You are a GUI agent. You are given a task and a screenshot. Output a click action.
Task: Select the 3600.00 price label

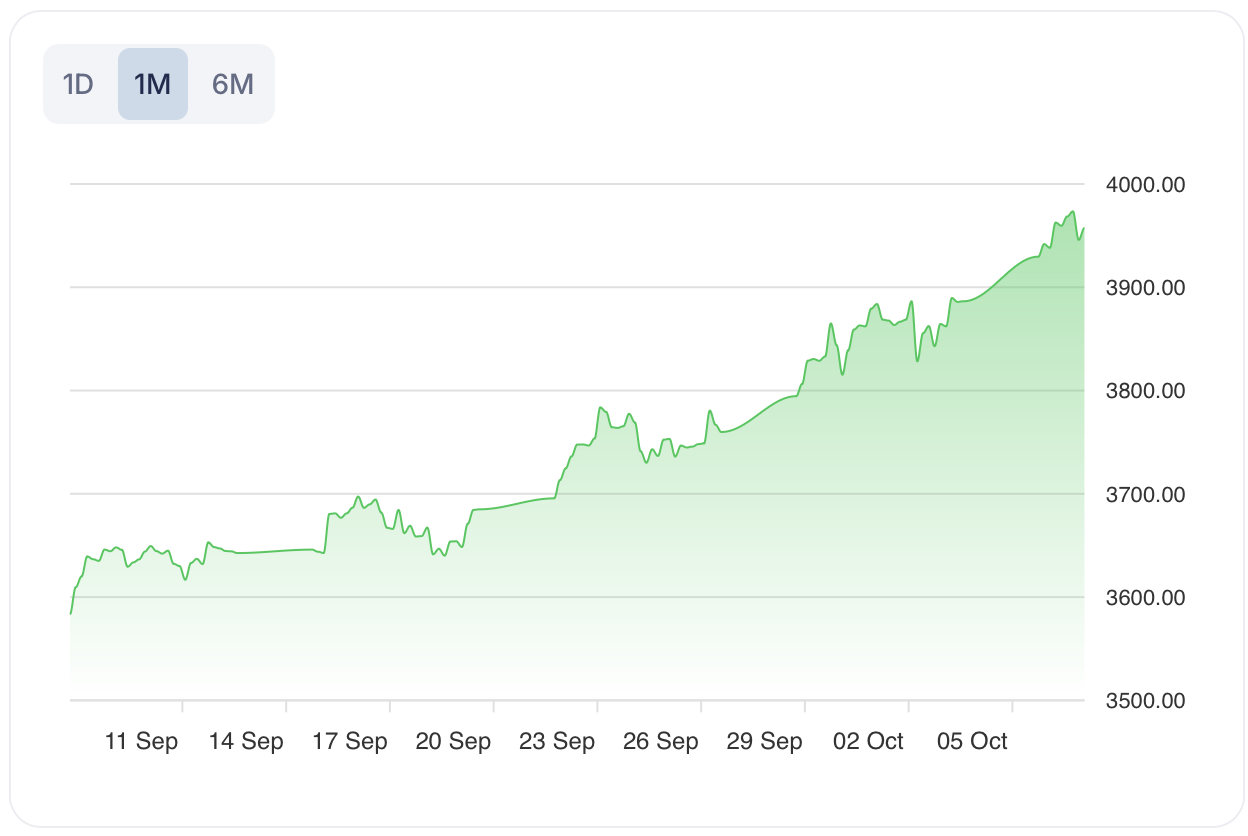point(1145,598)
